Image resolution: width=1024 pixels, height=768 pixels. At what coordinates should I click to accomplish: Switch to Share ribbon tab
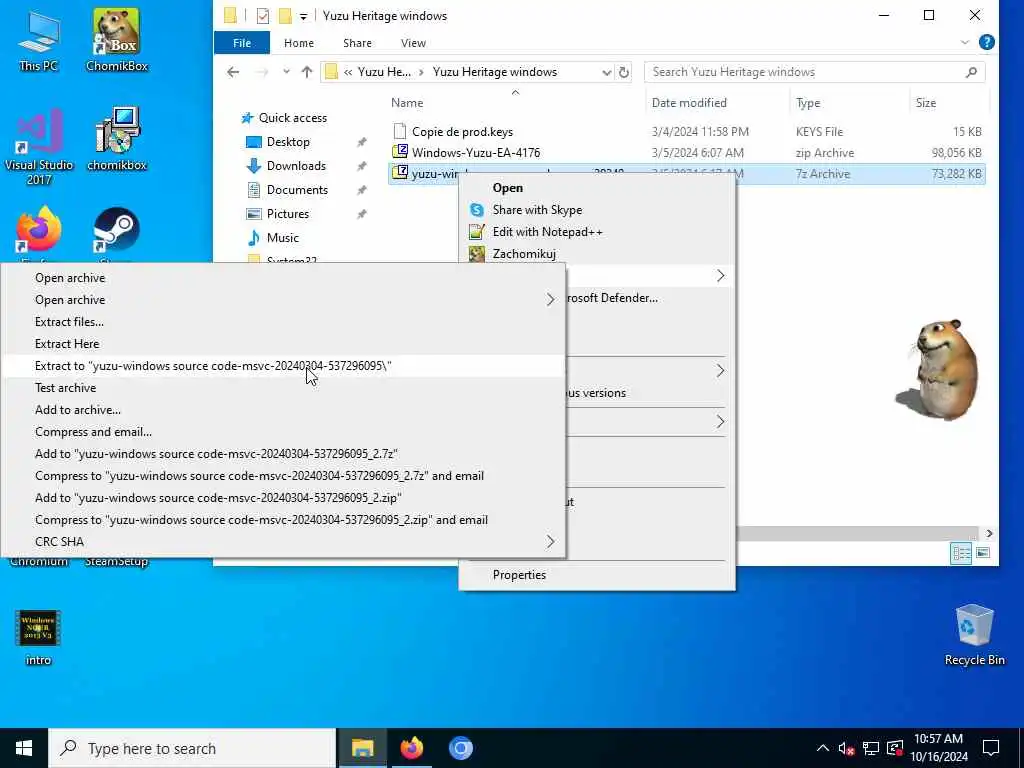[357, 42]
